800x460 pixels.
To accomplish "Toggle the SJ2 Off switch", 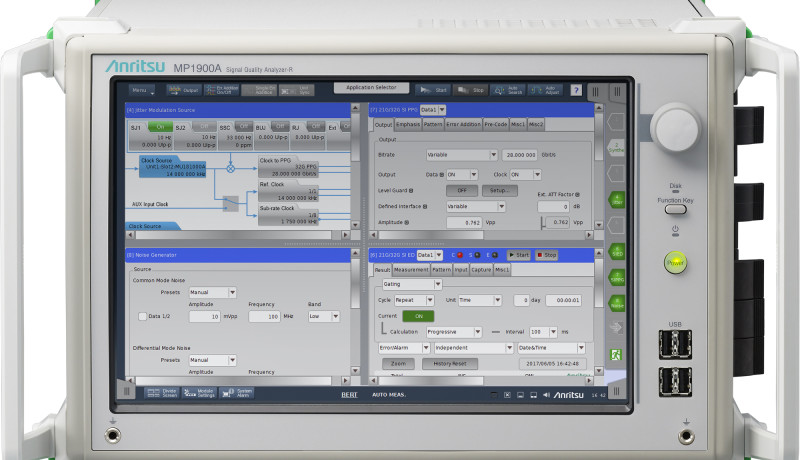I will coord(204,126).
